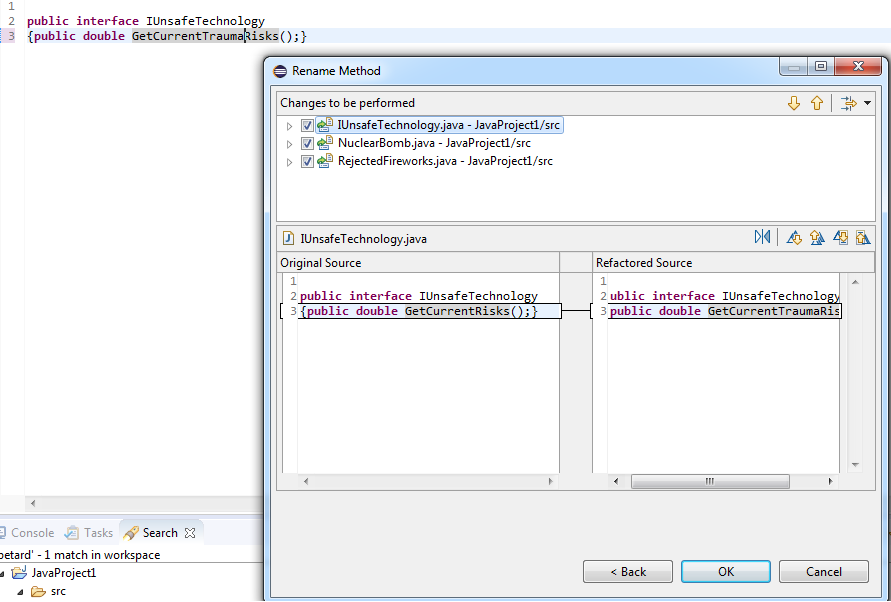891x602 pixels.
Task: Click the next change icon in compare toolbar
Action: coord(840,237)
